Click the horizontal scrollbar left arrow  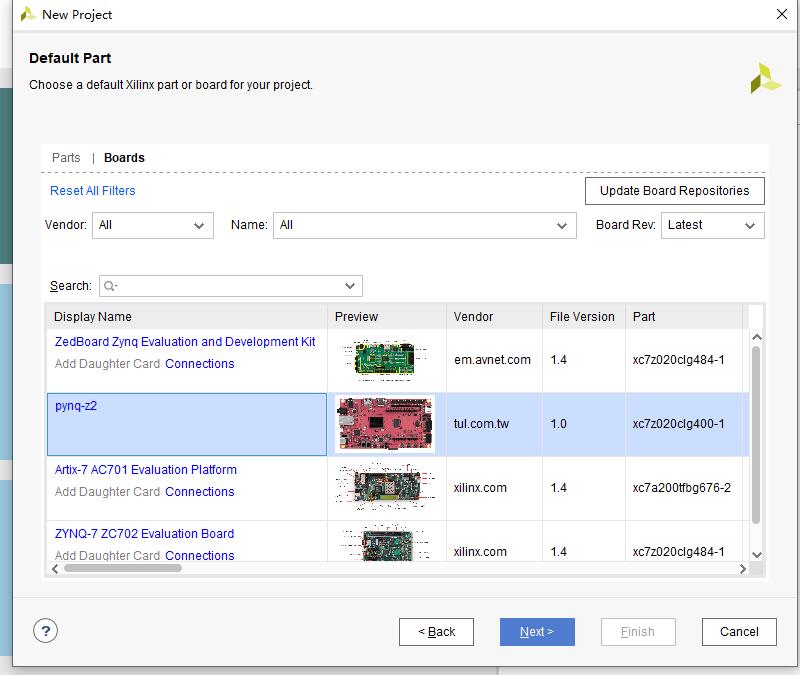[x=55, y=568]
